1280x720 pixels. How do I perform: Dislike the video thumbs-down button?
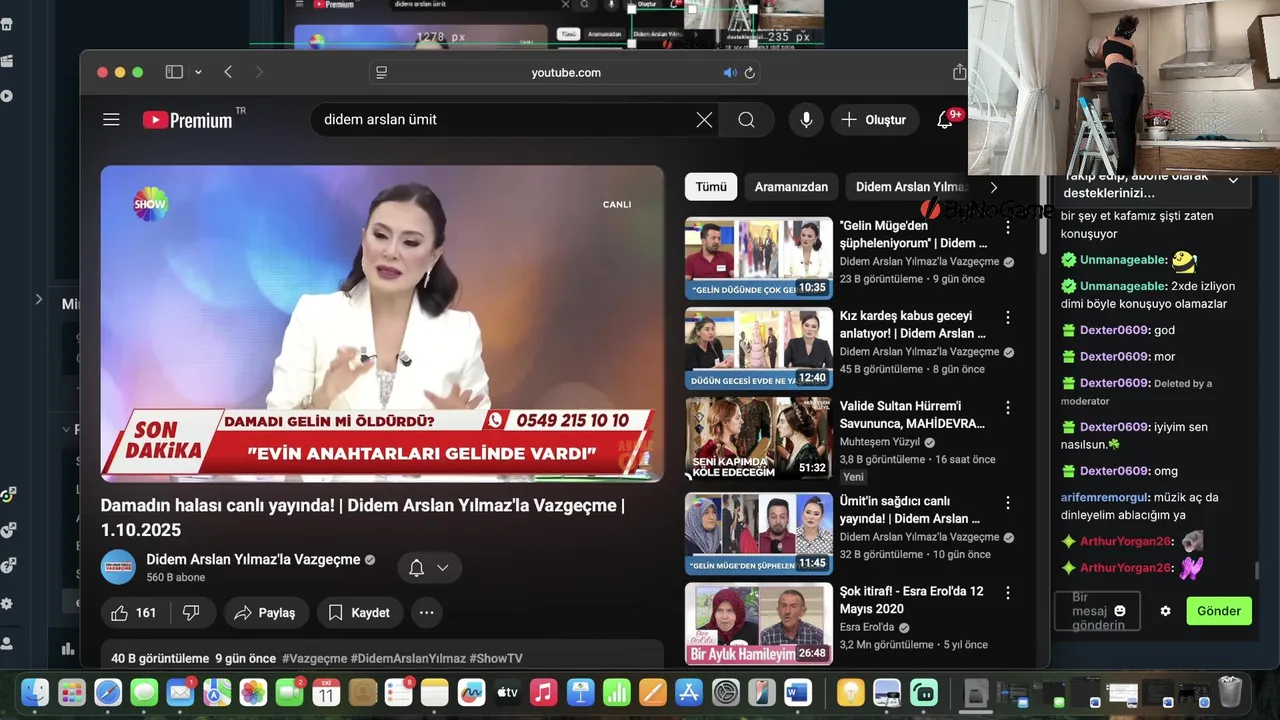[191, 612]
